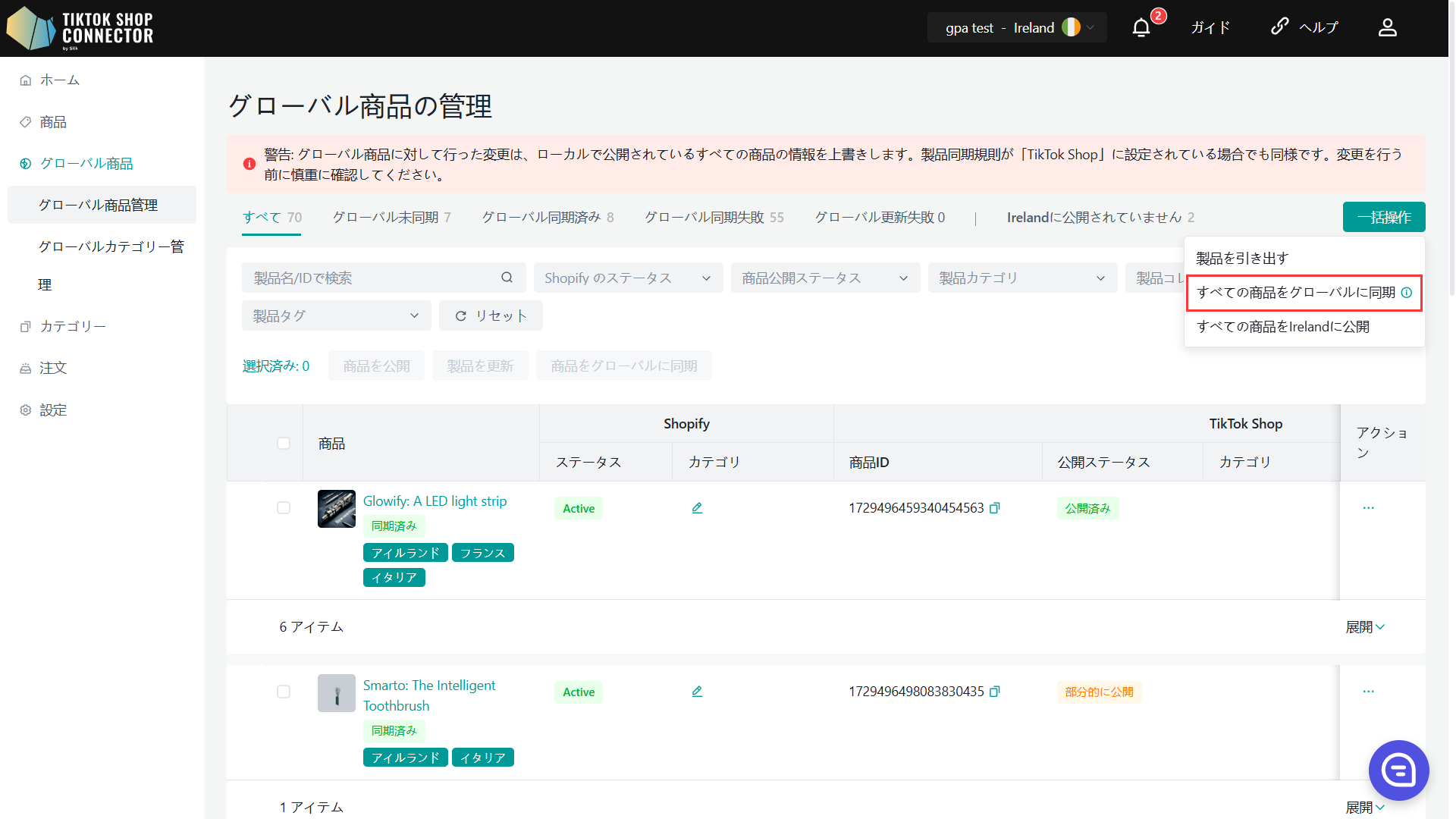Switch to グローバル同期失敗 tab
The width and height of the screenshot is (1456, 819).
point(714,218)
